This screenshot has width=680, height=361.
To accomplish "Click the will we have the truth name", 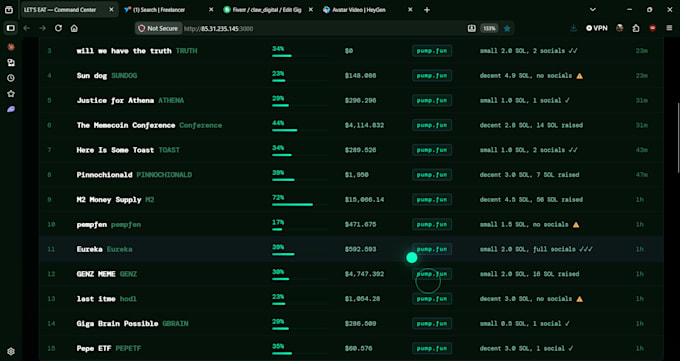I will (124, 51).
